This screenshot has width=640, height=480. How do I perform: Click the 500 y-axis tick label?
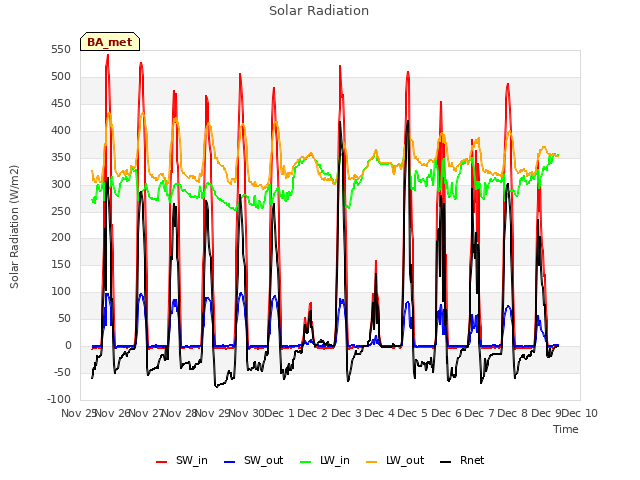(x=61, y=77)
